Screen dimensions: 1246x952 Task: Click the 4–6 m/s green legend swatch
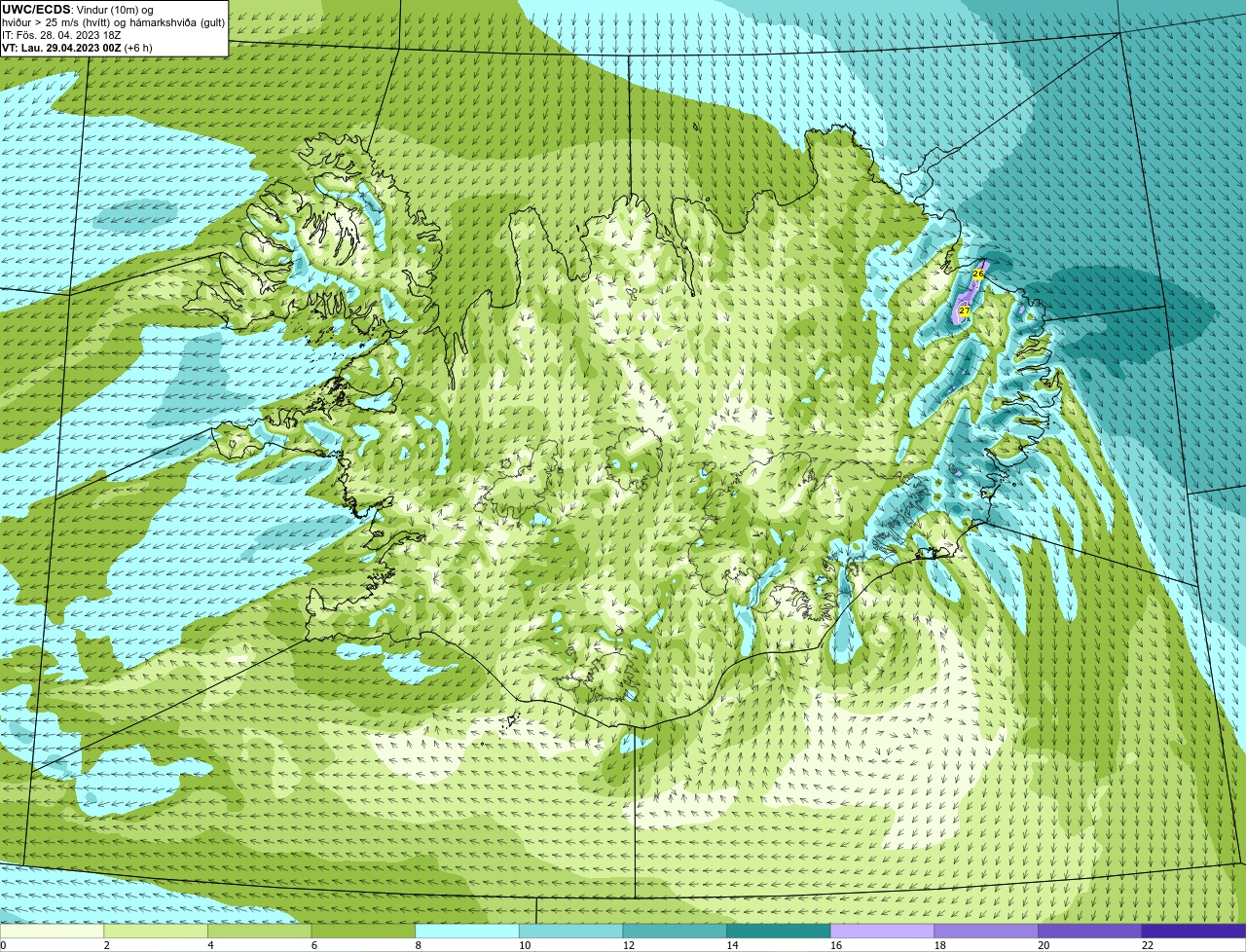click(260, 931)
